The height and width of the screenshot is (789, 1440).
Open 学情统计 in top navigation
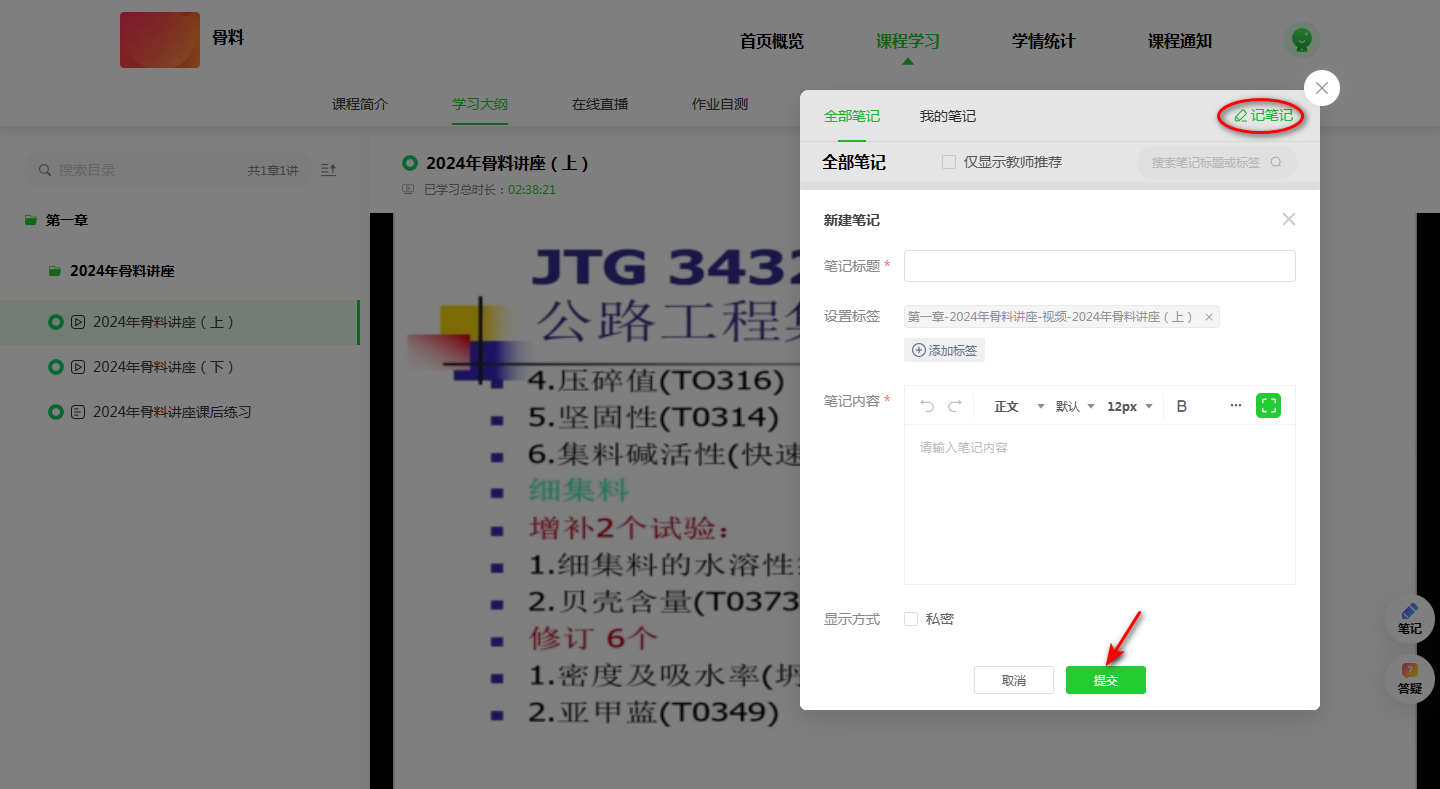tap(1043, 41)
